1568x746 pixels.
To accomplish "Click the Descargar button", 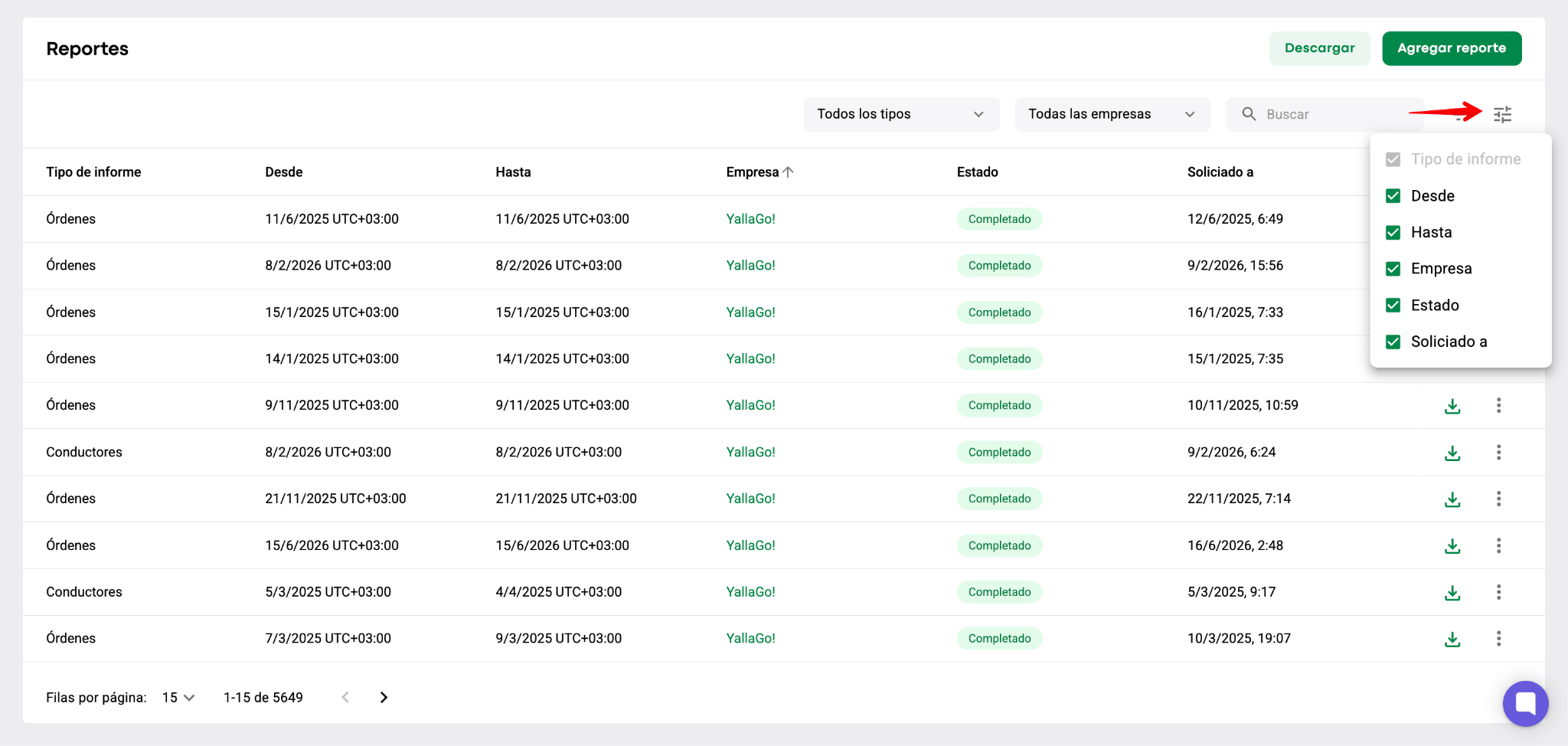I will click(1319, 48).
